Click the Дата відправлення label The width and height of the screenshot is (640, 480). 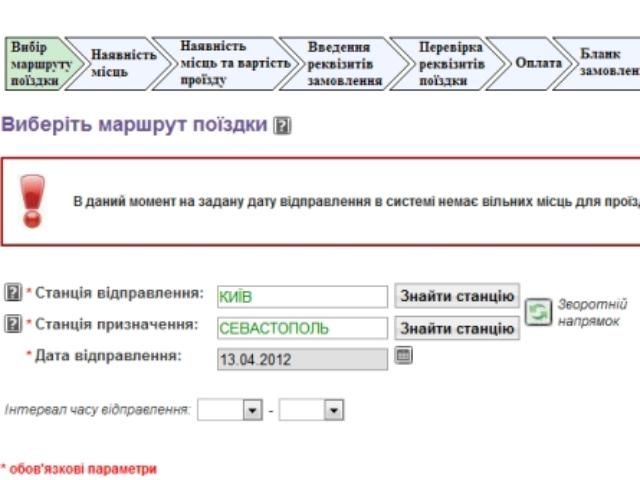(x=108, y=356)
